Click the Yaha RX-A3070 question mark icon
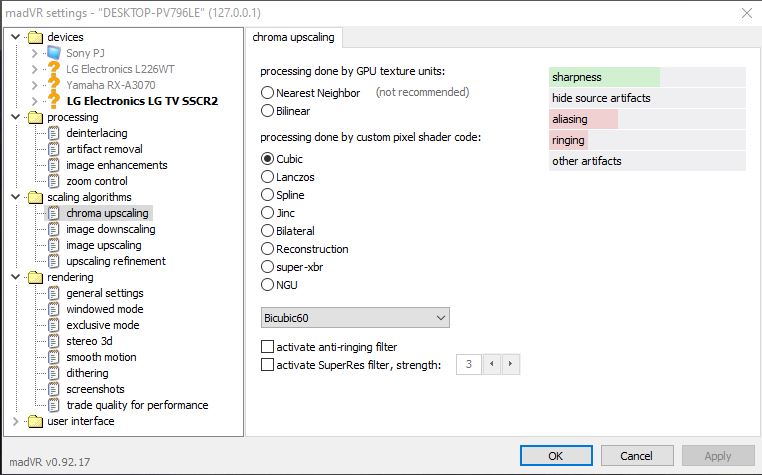Screen dimensions: 762x475 54,85
